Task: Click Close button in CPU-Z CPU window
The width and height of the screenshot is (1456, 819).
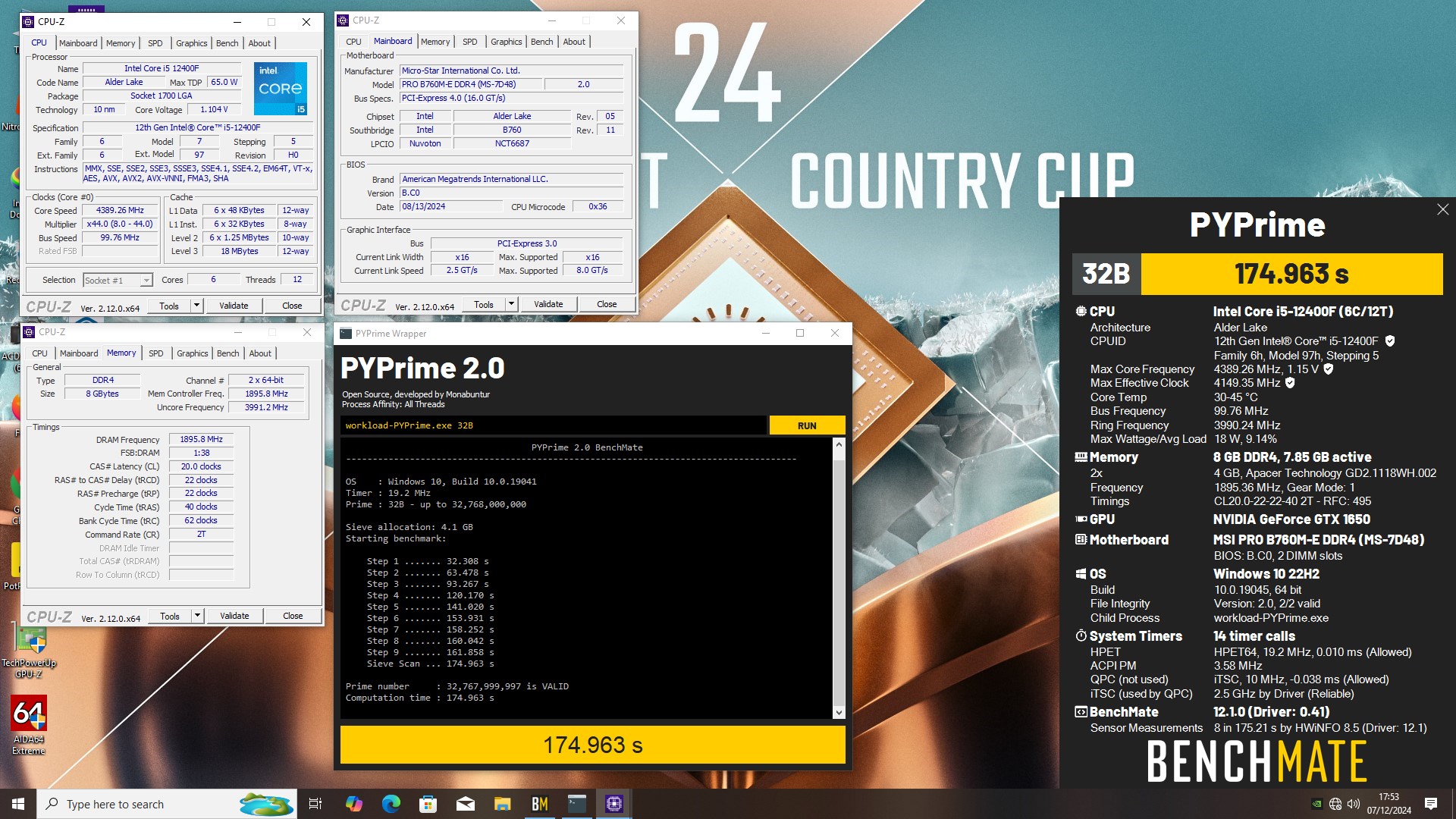Action: coord(292,306)
